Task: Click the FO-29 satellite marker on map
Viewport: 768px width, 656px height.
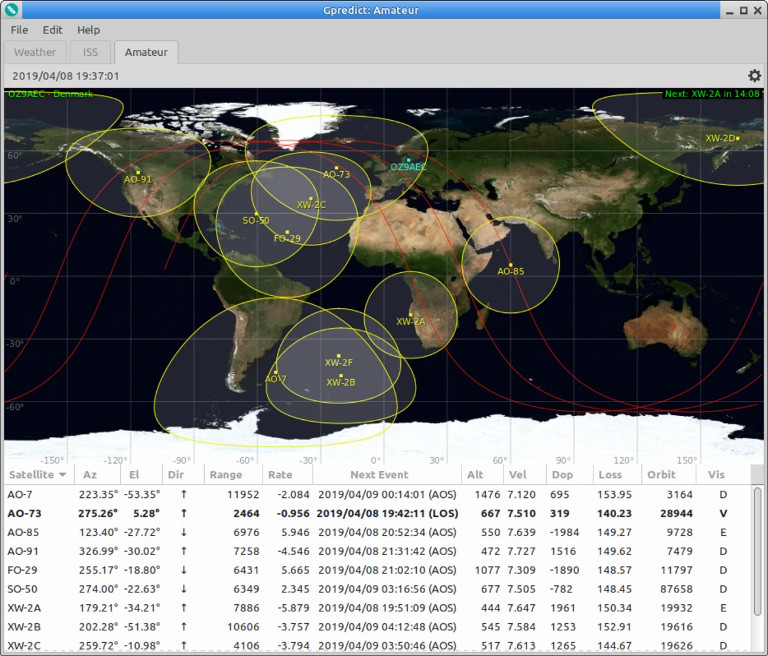Action: pos(287,232)
